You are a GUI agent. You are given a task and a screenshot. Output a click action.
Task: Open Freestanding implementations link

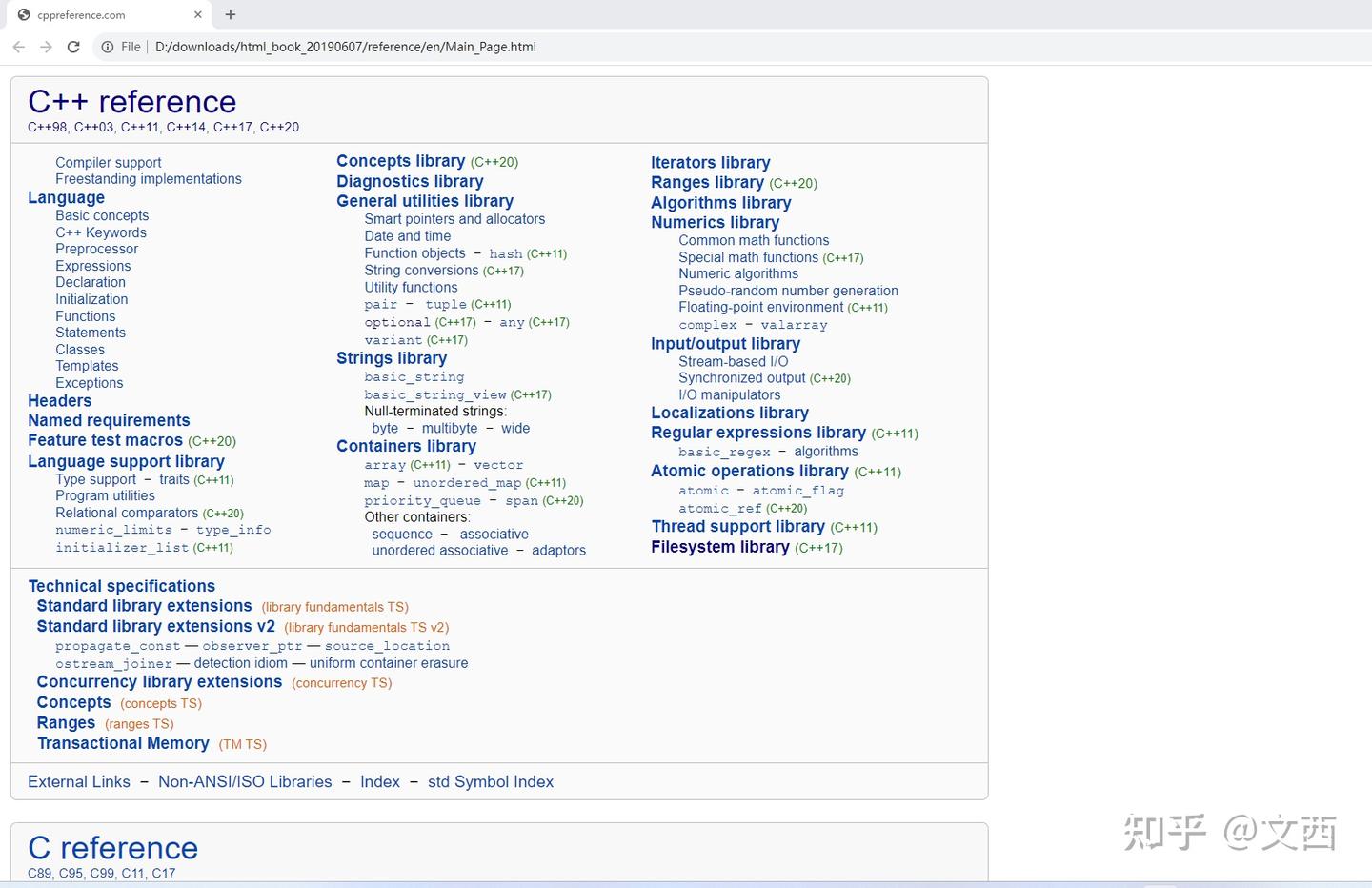click(x=149, y=179)
